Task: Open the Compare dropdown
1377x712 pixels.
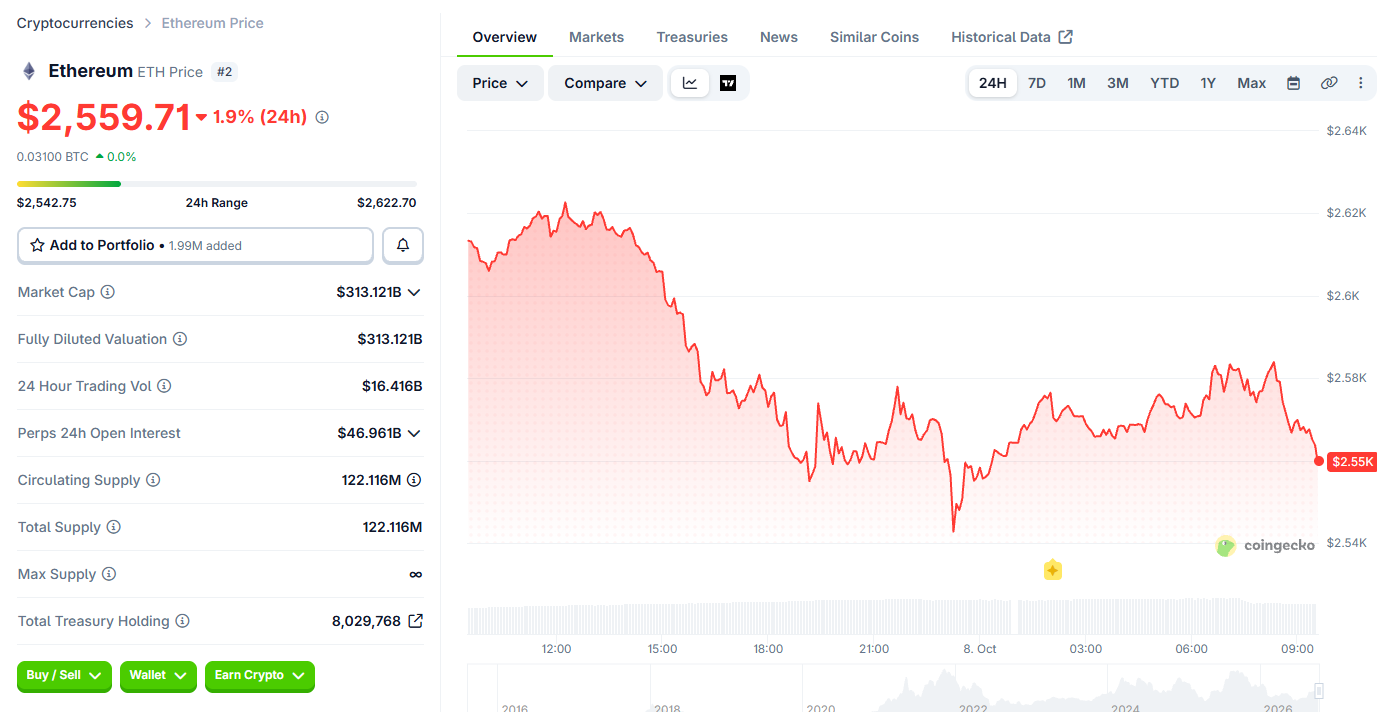Action: (605, 83)
